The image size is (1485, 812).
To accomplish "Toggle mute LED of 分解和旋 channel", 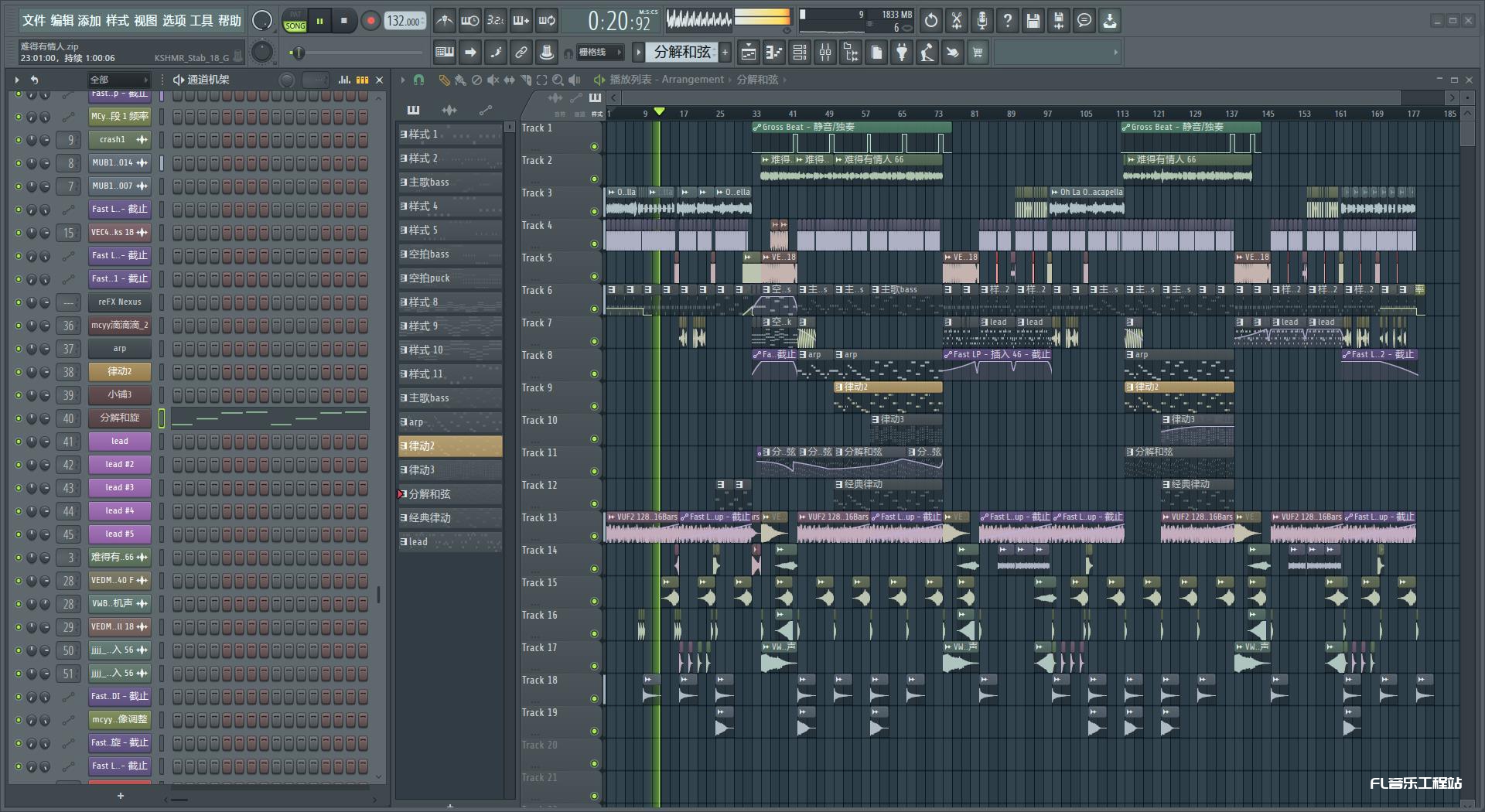I will (x=19, y=418).
